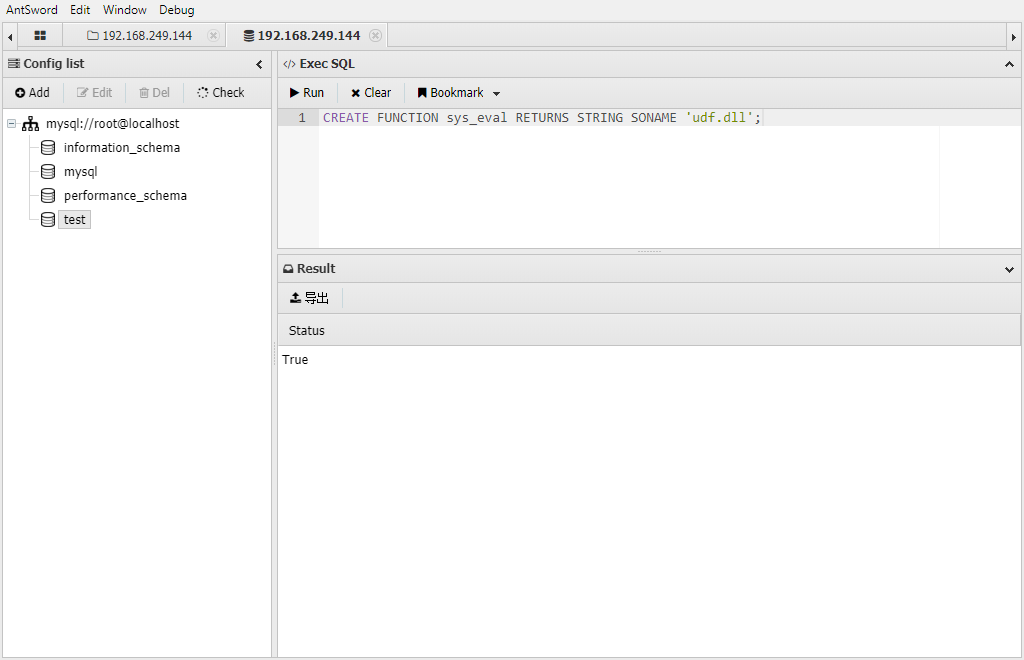The width and height of the screenshot is (1024, 660).
Task: Click the export (导出) button
Action: point(309,298)
